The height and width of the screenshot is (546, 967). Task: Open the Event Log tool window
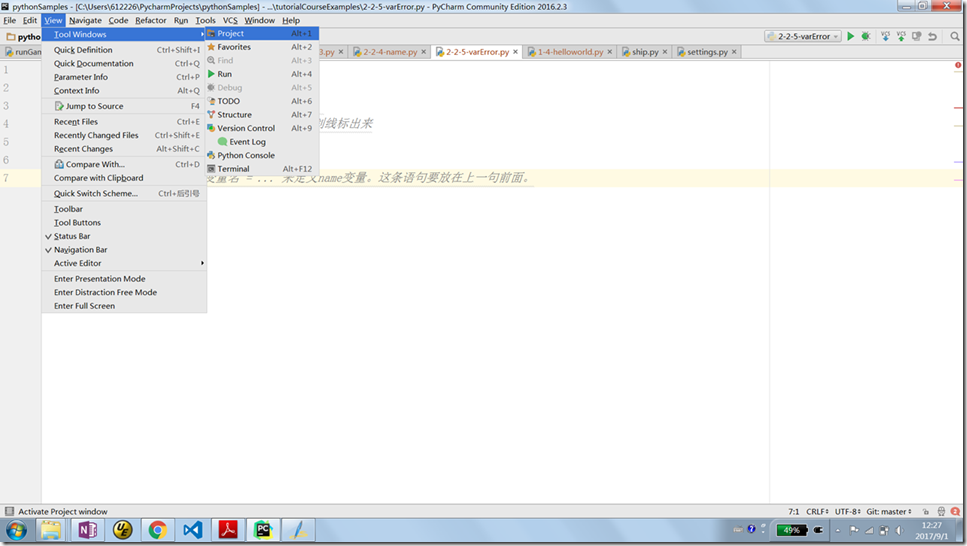pos(263,142)
